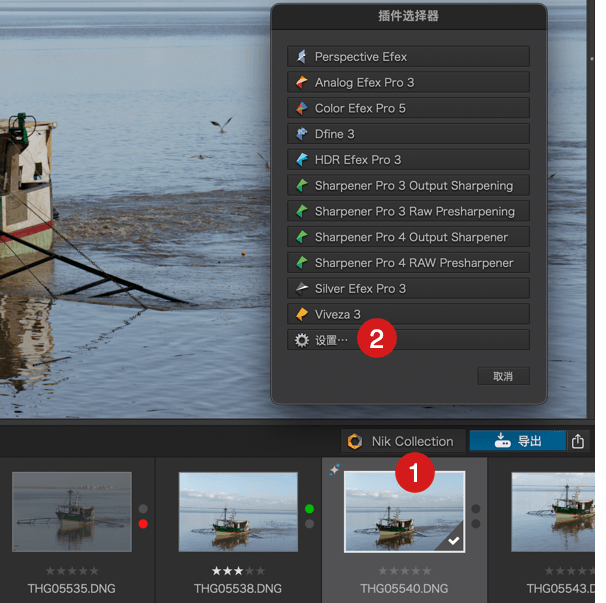Select thumbnail THG05538.DNG
Viewport: 606px width, 603px height.
(x=238, y=512)
